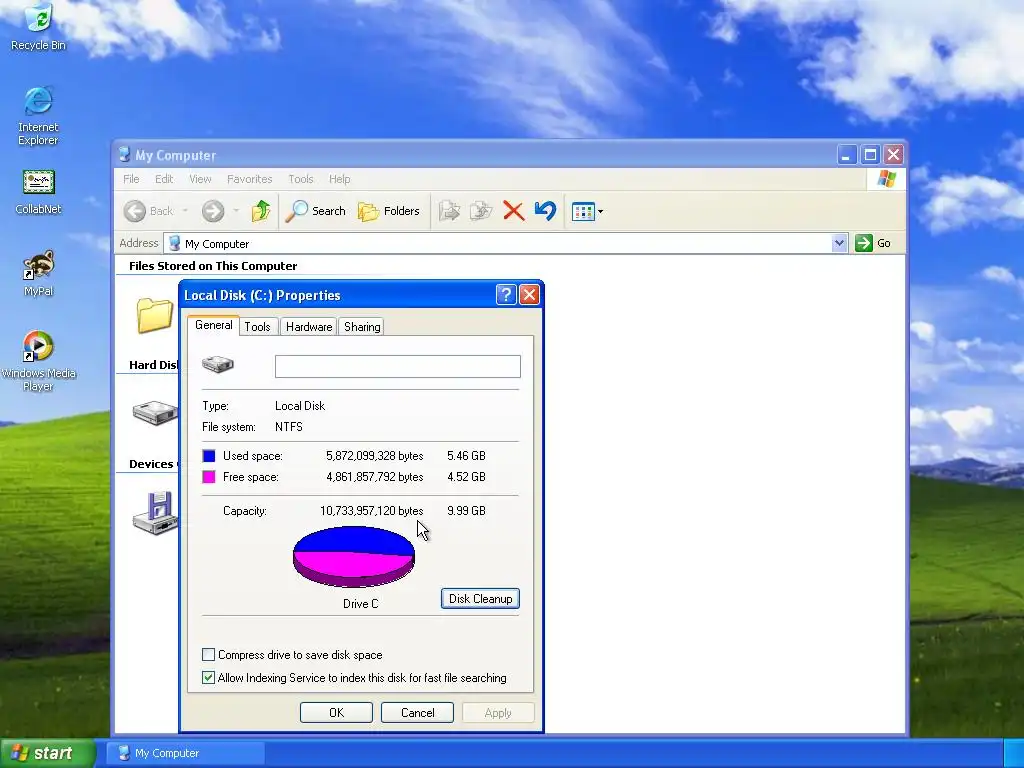The image size is (1024, 768).
Task: Click the red Delete X toolbar icon
Action: (513, 211)
